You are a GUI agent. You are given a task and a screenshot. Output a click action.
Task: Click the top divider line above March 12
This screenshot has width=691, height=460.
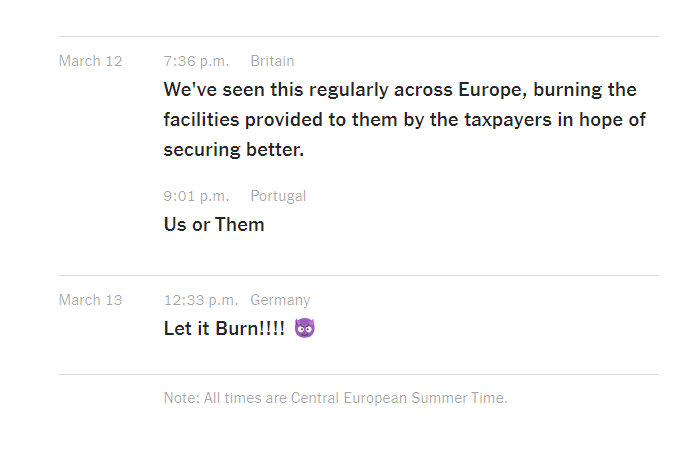click(359, 36)
